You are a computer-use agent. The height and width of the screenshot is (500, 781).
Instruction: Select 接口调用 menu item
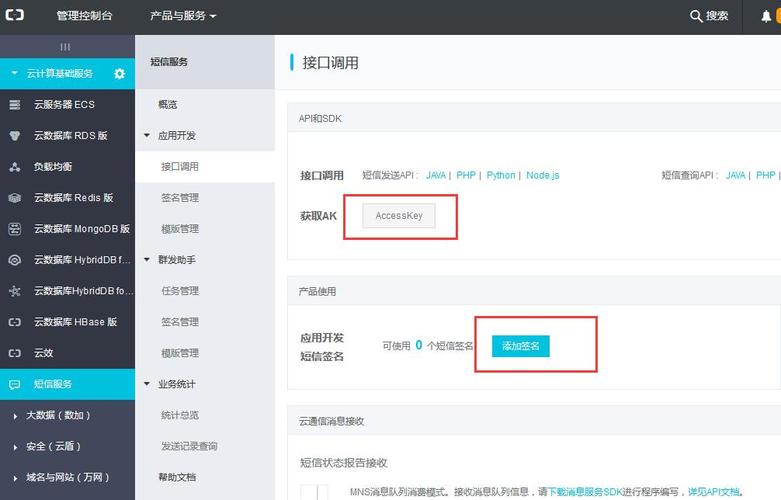[180, 166]
